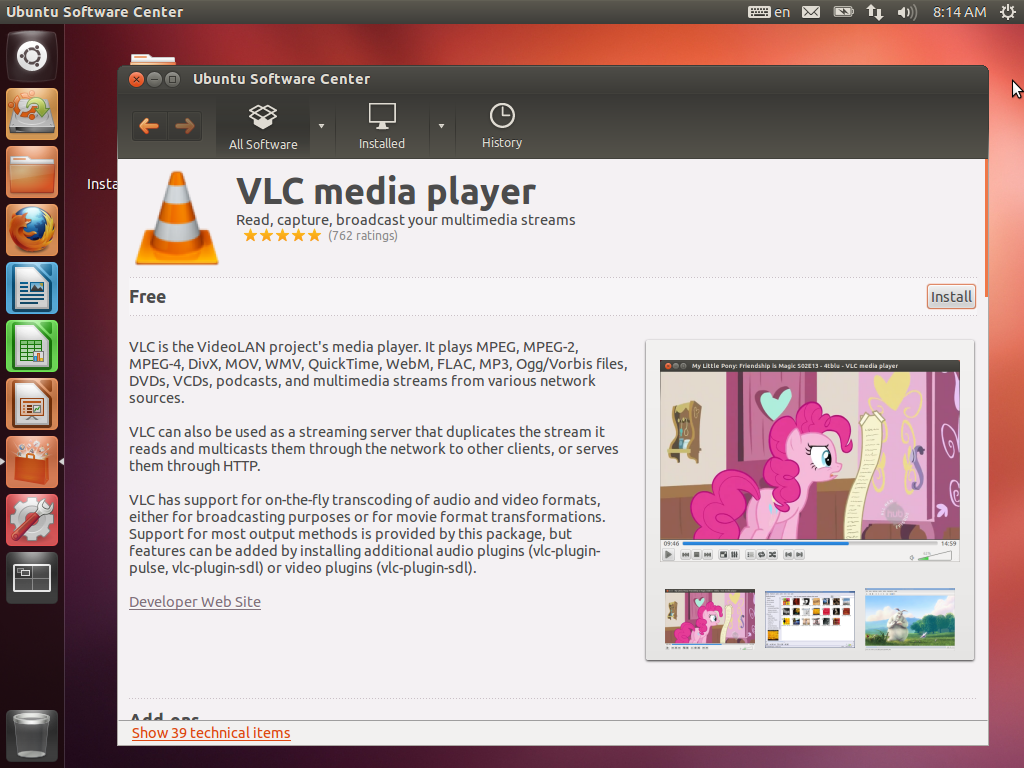Open the All Software section
Viewport: 1024px width, 768px height.
point(263,127)
